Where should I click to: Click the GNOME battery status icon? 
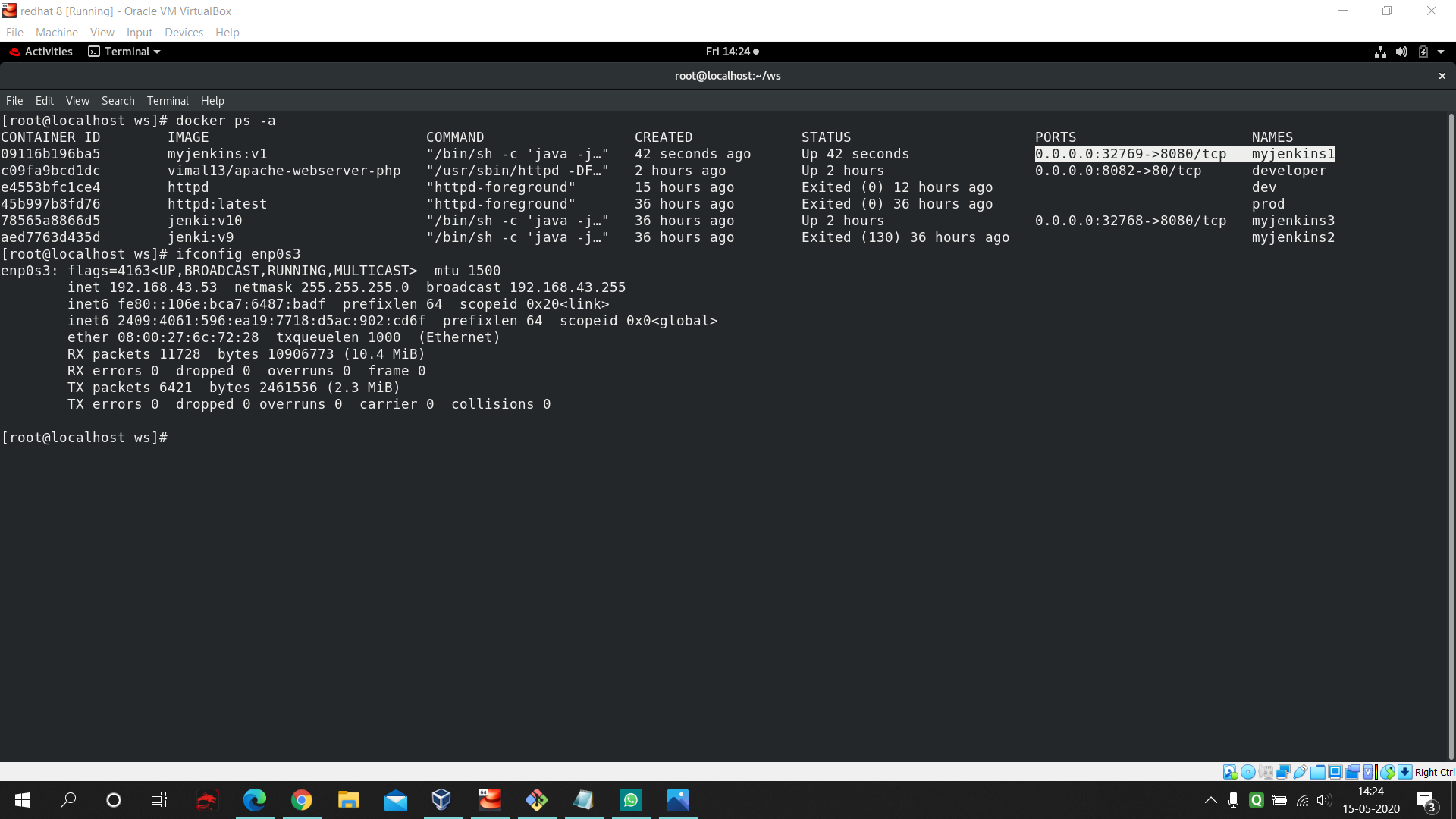coord(1423,52)
